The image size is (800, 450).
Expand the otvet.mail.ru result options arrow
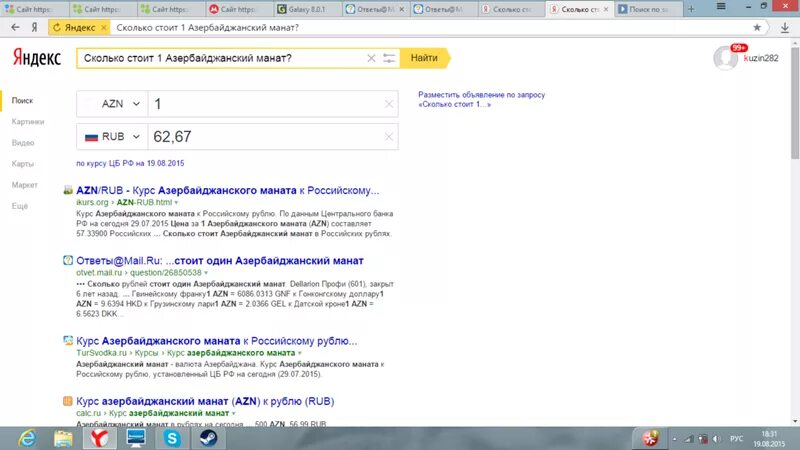206,273
